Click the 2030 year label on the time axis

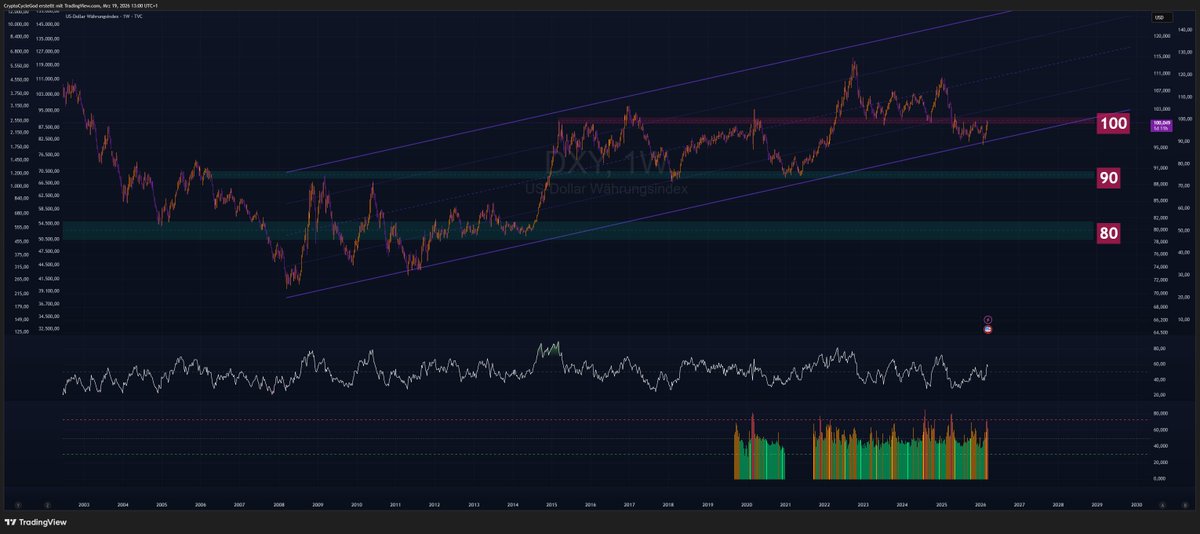tap(1136, 505)
